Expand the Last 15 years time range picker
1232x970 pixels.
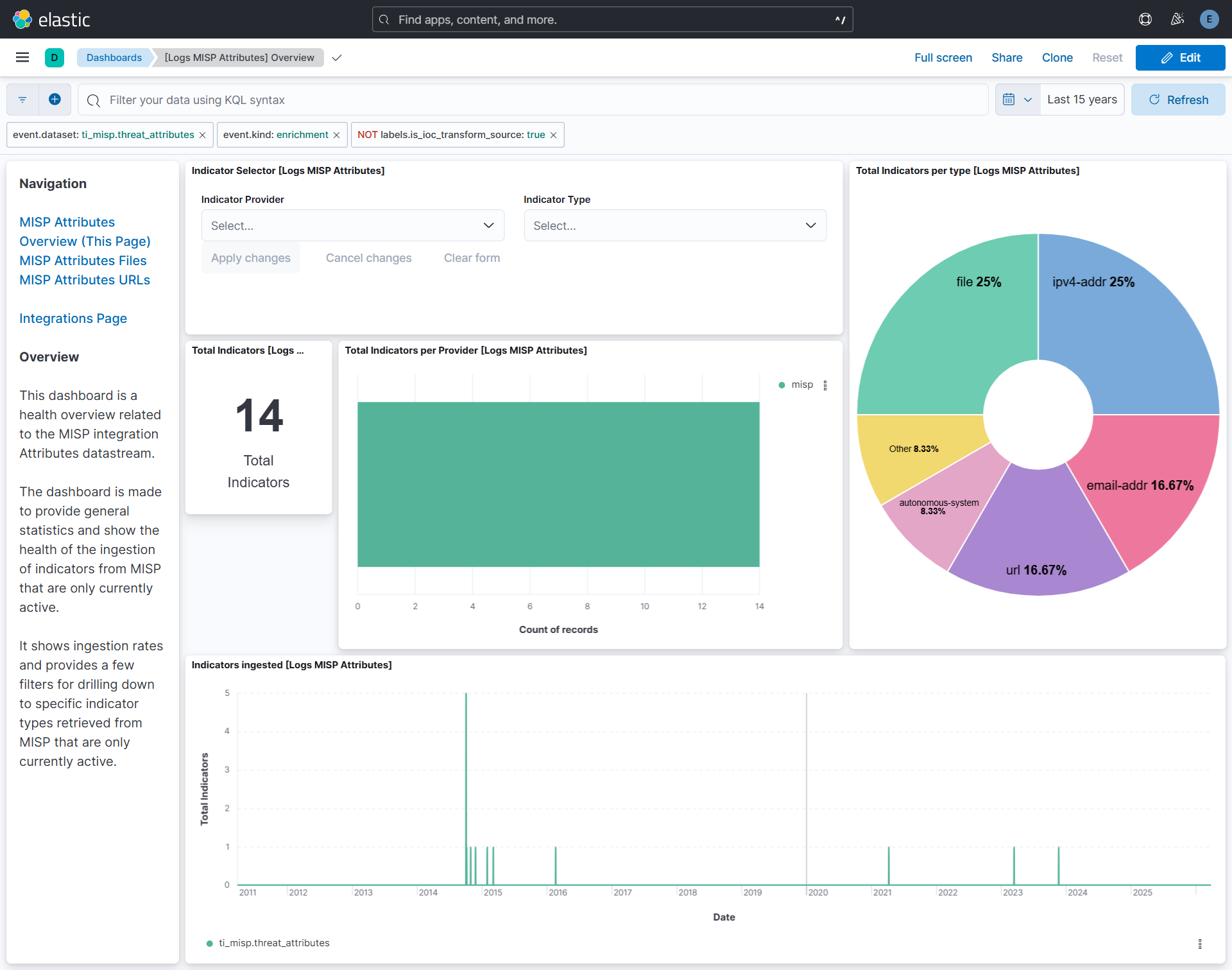point(1081,100)
